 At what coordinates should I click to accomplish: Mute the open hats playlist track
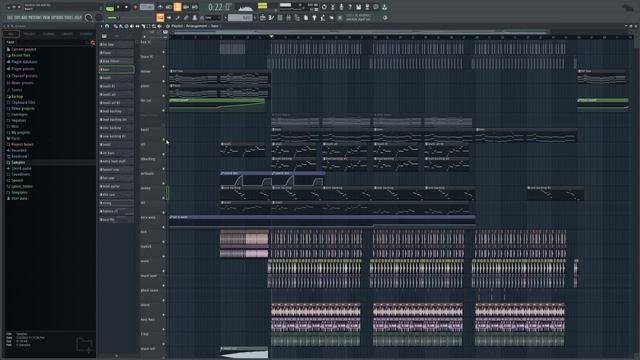pyautogui.click(x=164, y=329)
